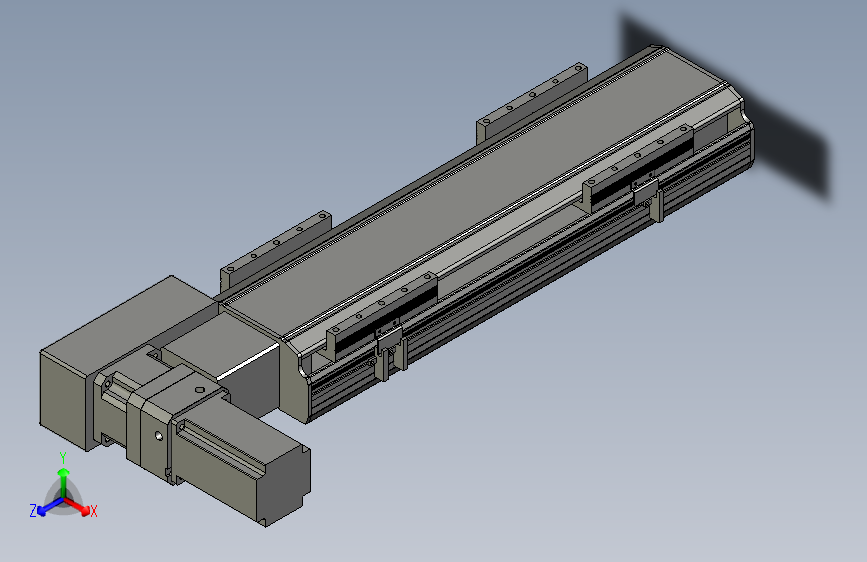Select the rear mounting bracket near the motor end
The width and height of the screenshot is (867, 562).
(275, 250)
